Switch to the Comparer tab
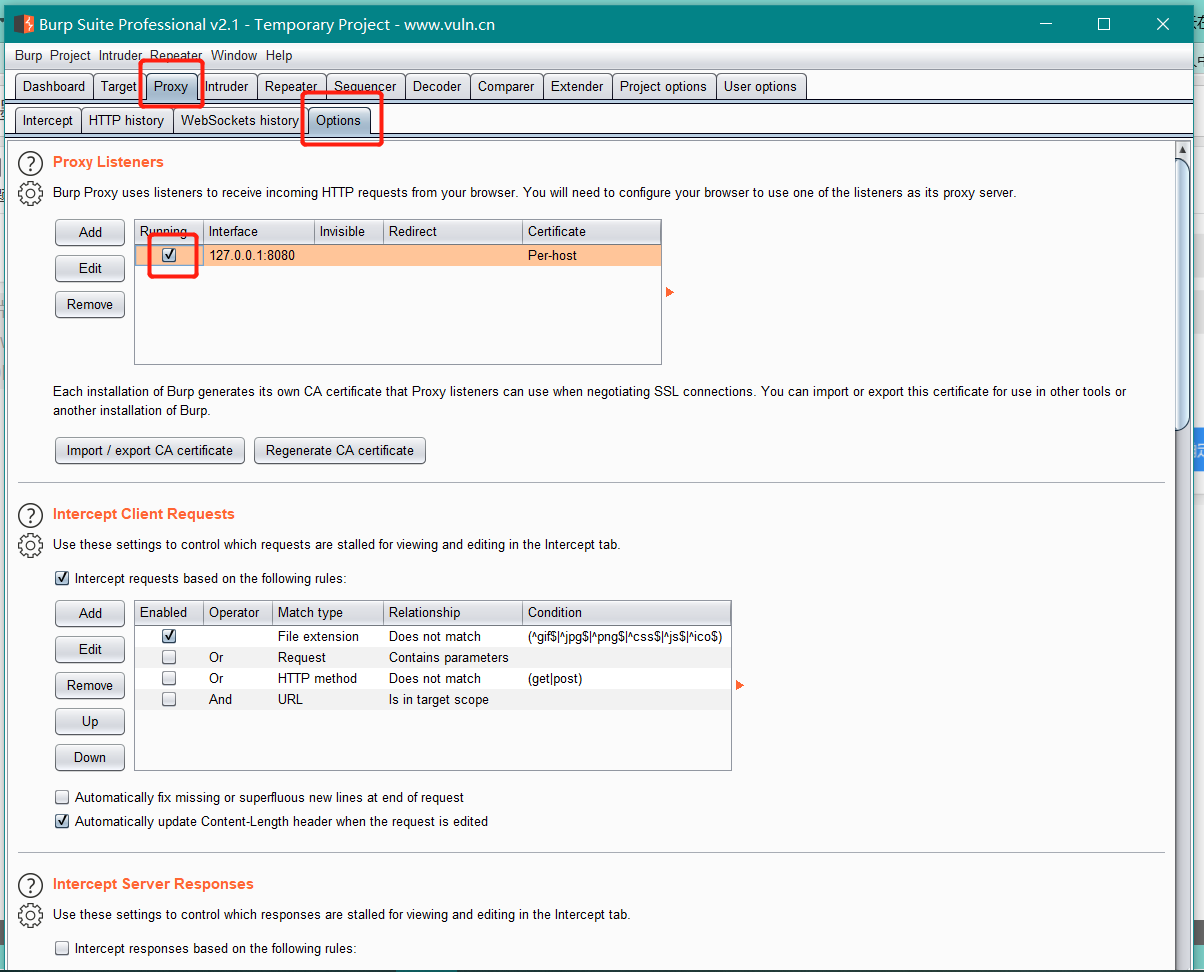This screenshot has width=1204, height=972. [x=506, y=87]
